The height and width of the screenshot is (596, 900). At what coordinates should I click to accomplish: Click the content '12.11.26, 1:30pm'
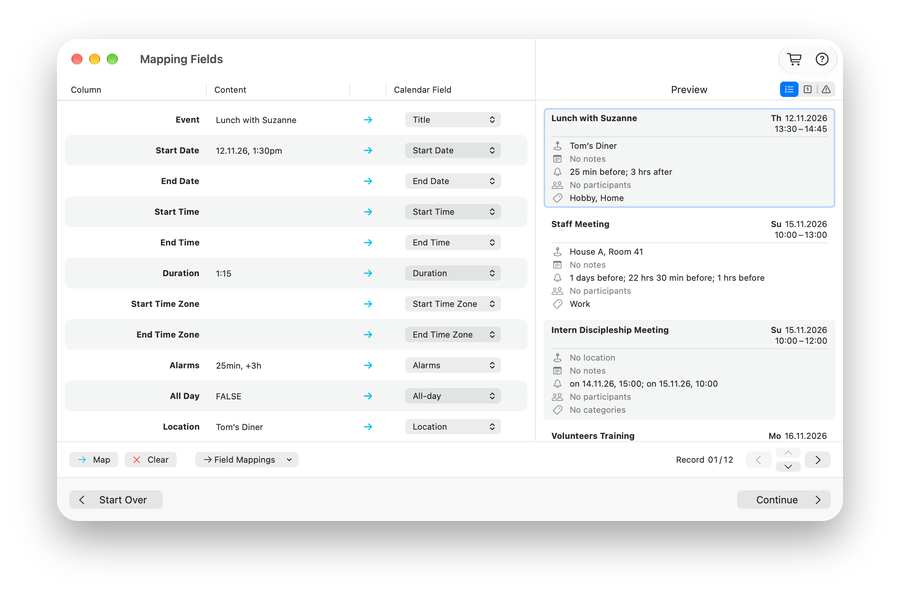[249, 150]
